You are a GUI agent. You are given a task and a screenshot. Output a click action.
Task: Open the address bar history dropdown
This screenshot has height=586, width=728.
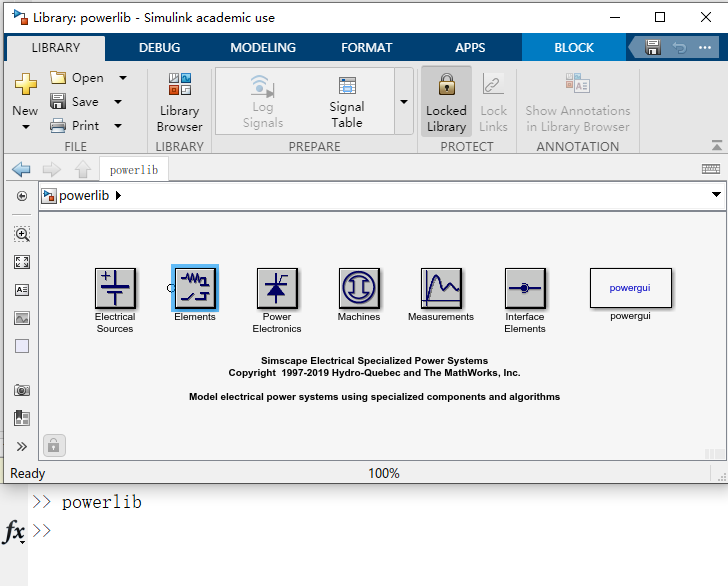coord(716,194)
